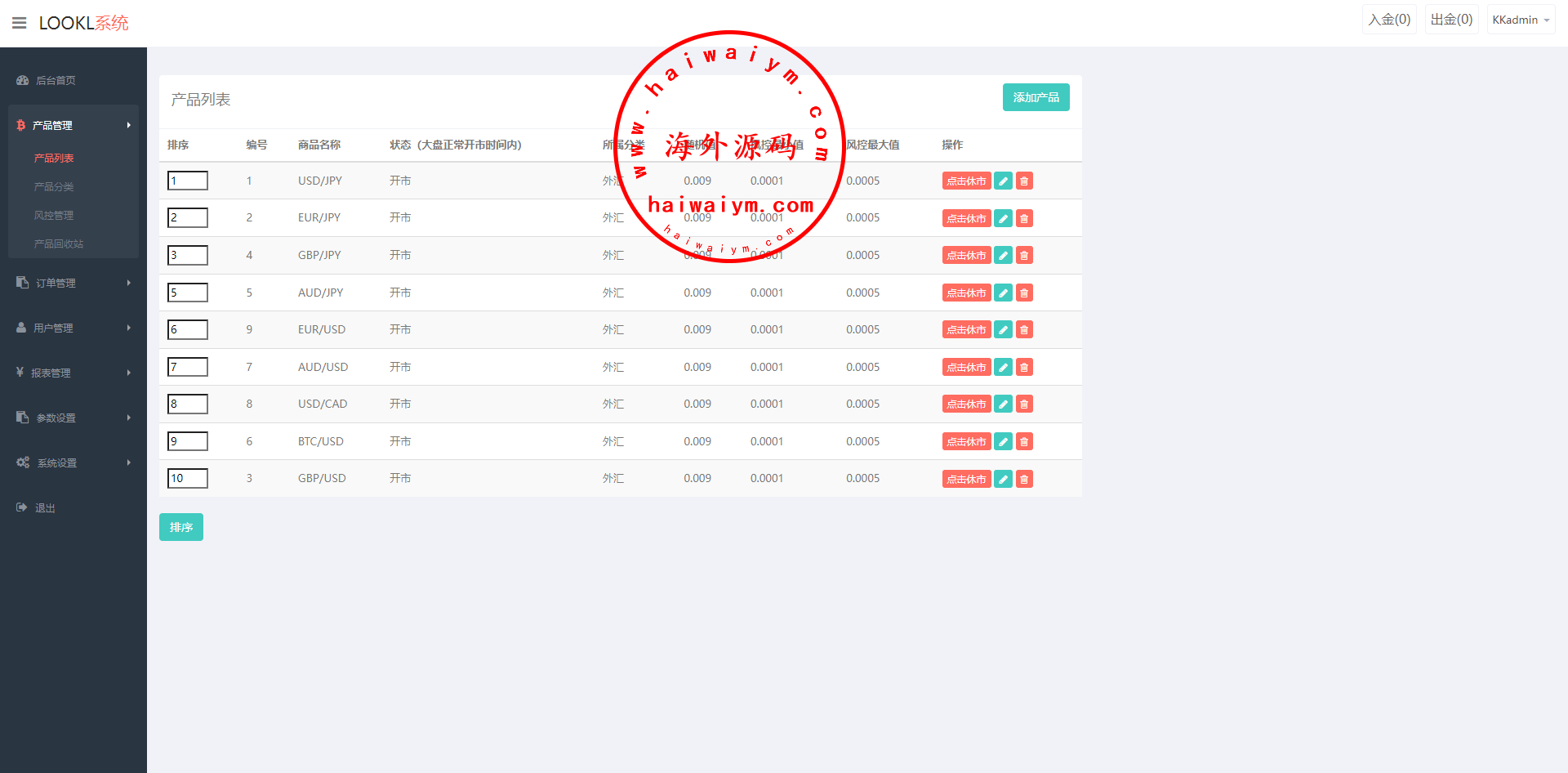This screenshot has width=1568, height=773.
Task: Open the KKadmin user dropdown
Action: [1520, 20]
